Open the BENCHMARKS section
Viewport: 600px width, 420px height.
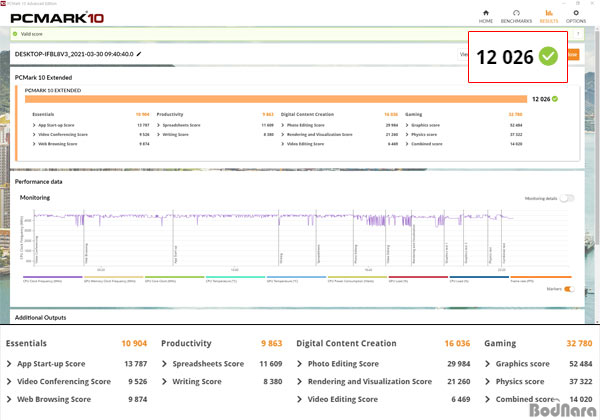point(516,16)
